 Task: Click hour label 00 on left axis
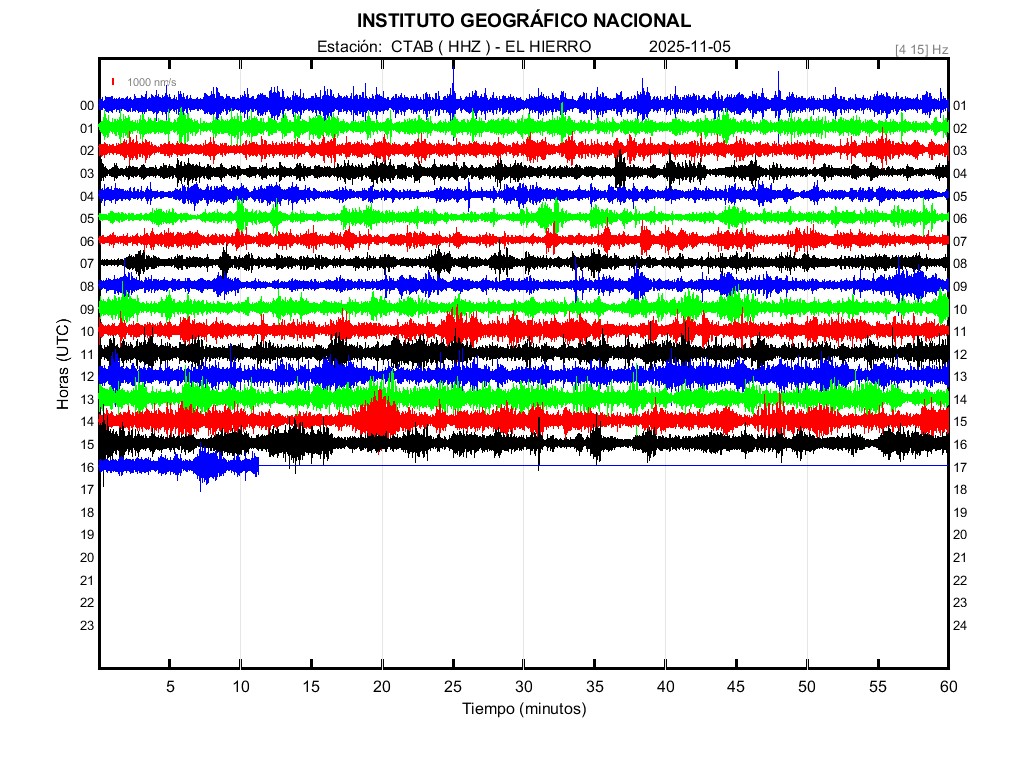pos(87,106)
